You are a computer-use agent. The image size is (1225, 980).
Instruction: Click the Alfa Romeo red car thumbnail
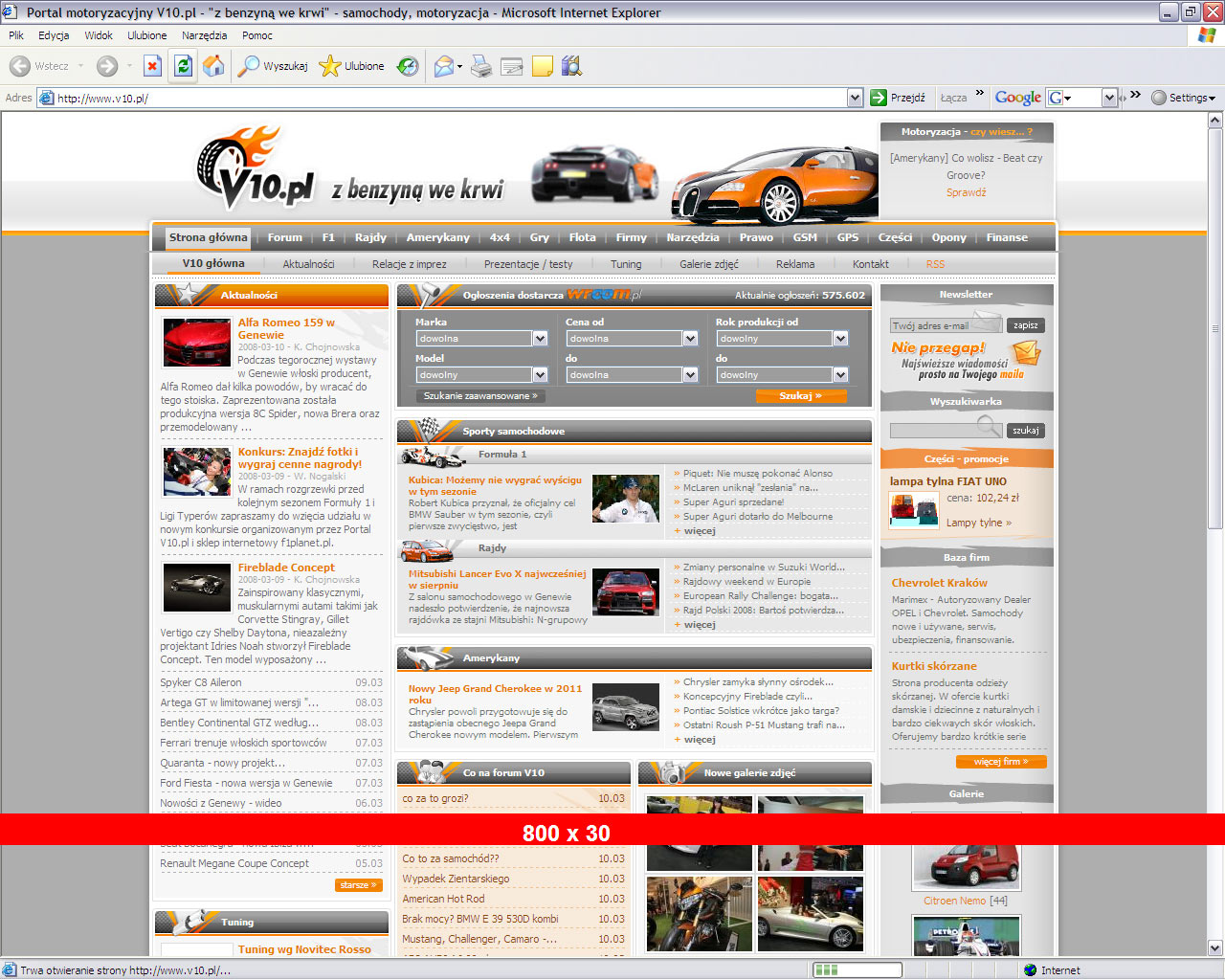[x=196, y=343]
